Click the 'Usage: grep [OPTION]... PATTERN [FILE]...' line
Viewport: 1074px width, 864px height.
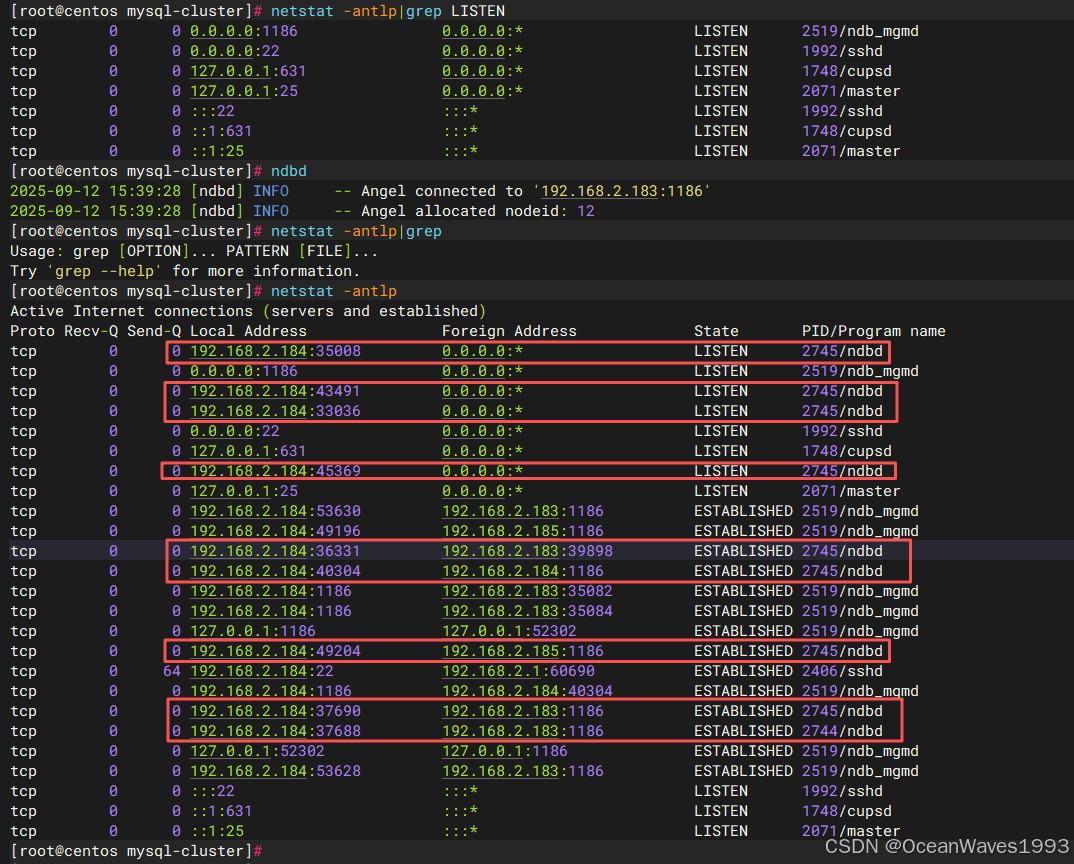pyautogui.click(x=194, y=251)
